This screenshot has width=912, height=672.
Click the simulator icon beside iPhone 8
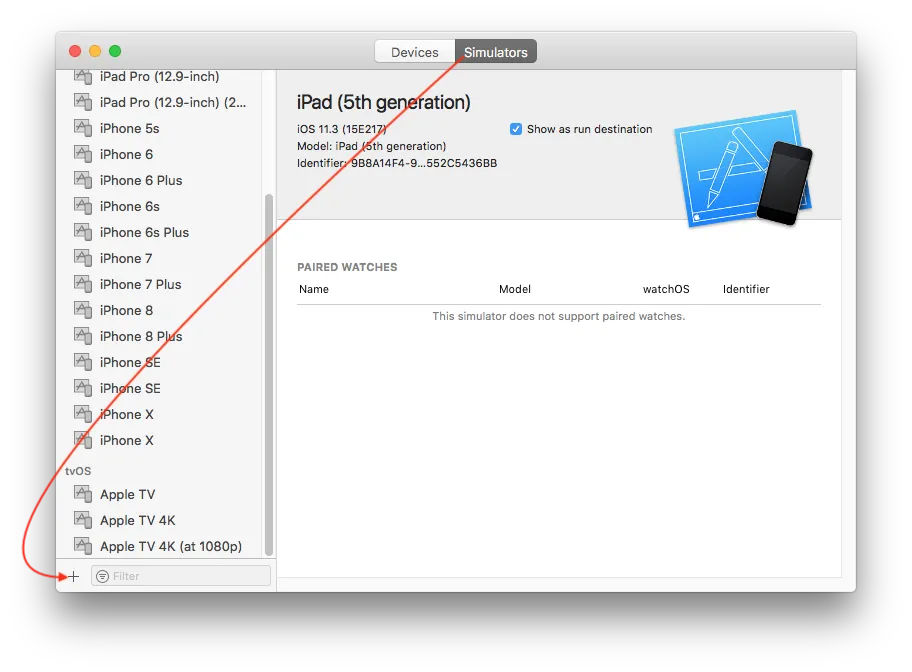point(83,310)
